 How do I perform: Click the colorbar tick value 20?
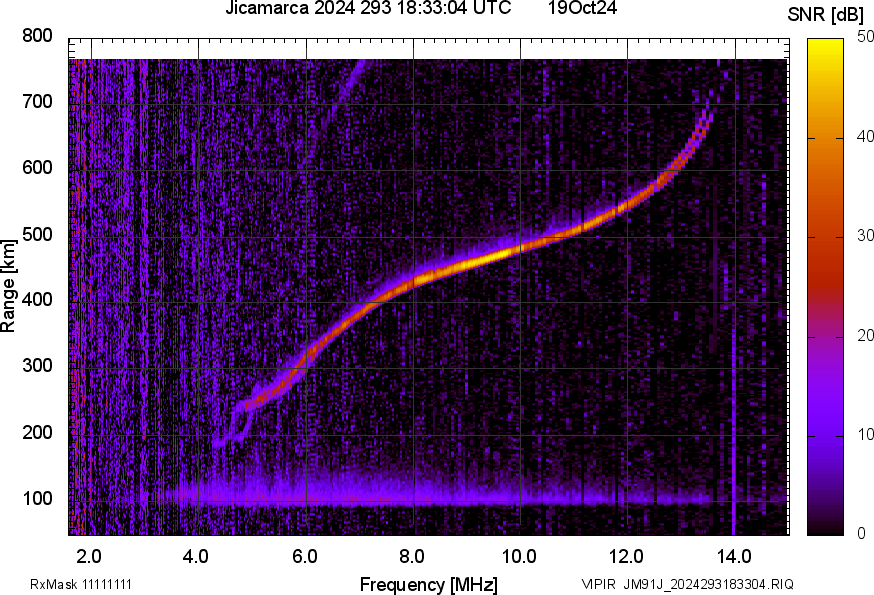click(865, 336)
